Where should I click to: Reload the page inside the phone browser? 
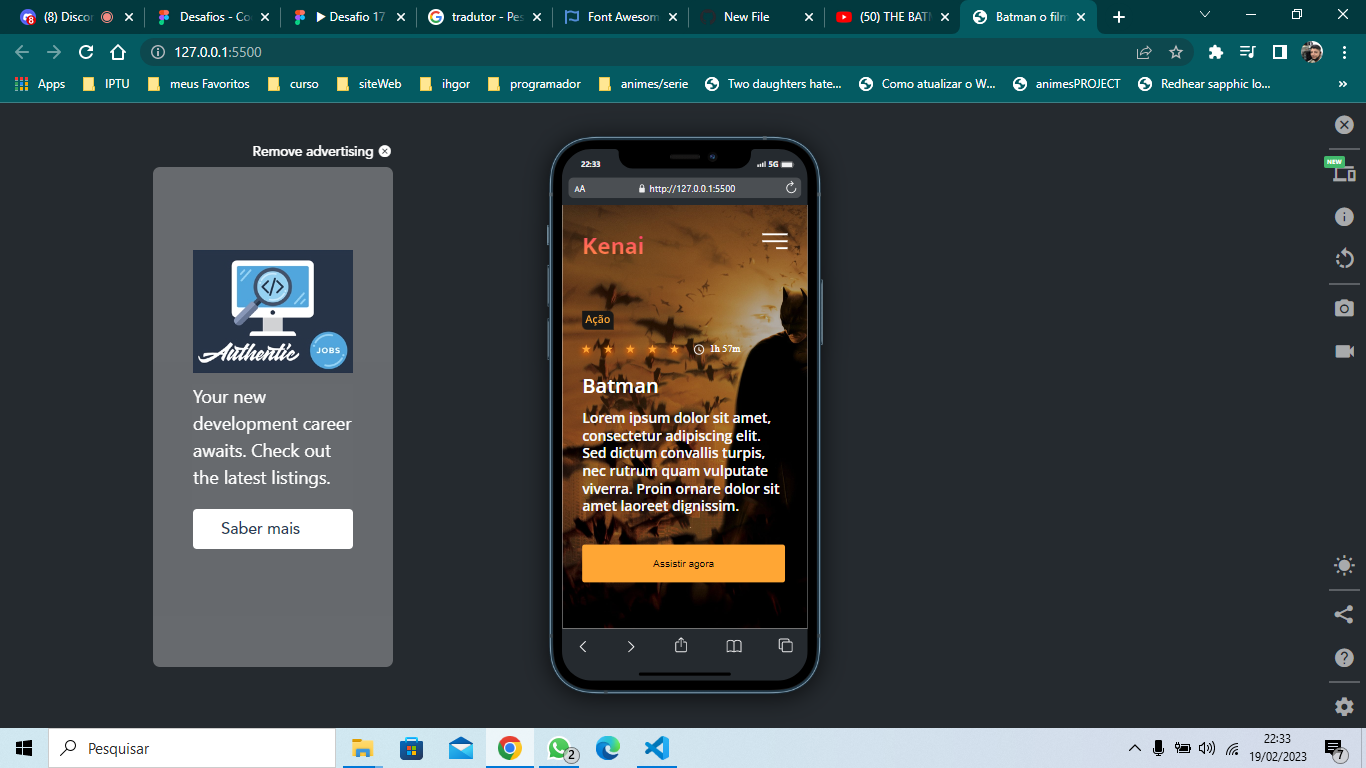[789, 187]
